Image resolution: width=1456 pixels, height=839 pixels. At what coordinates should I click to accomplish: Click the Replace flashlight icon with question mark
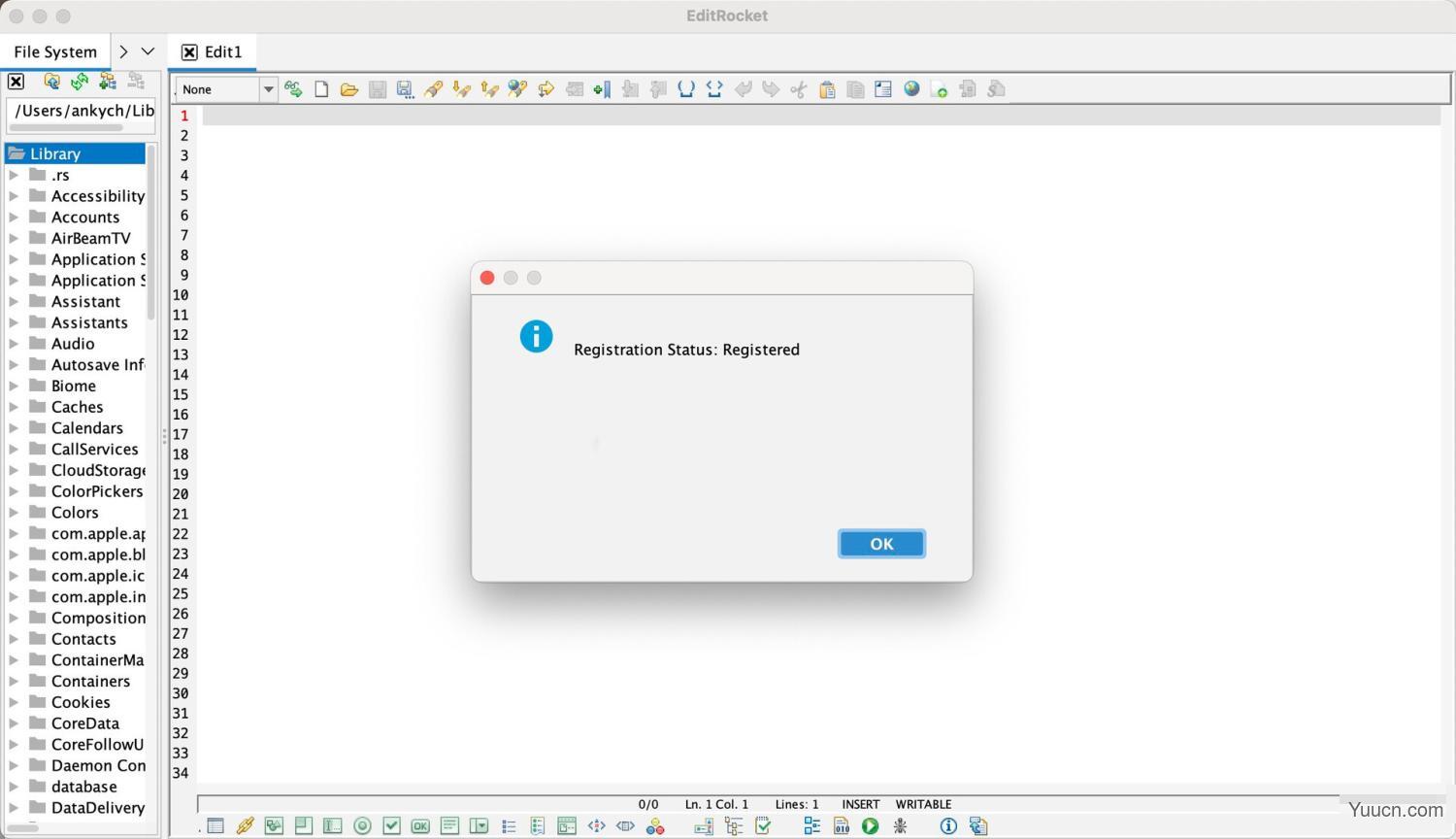(x=518, y=89)
